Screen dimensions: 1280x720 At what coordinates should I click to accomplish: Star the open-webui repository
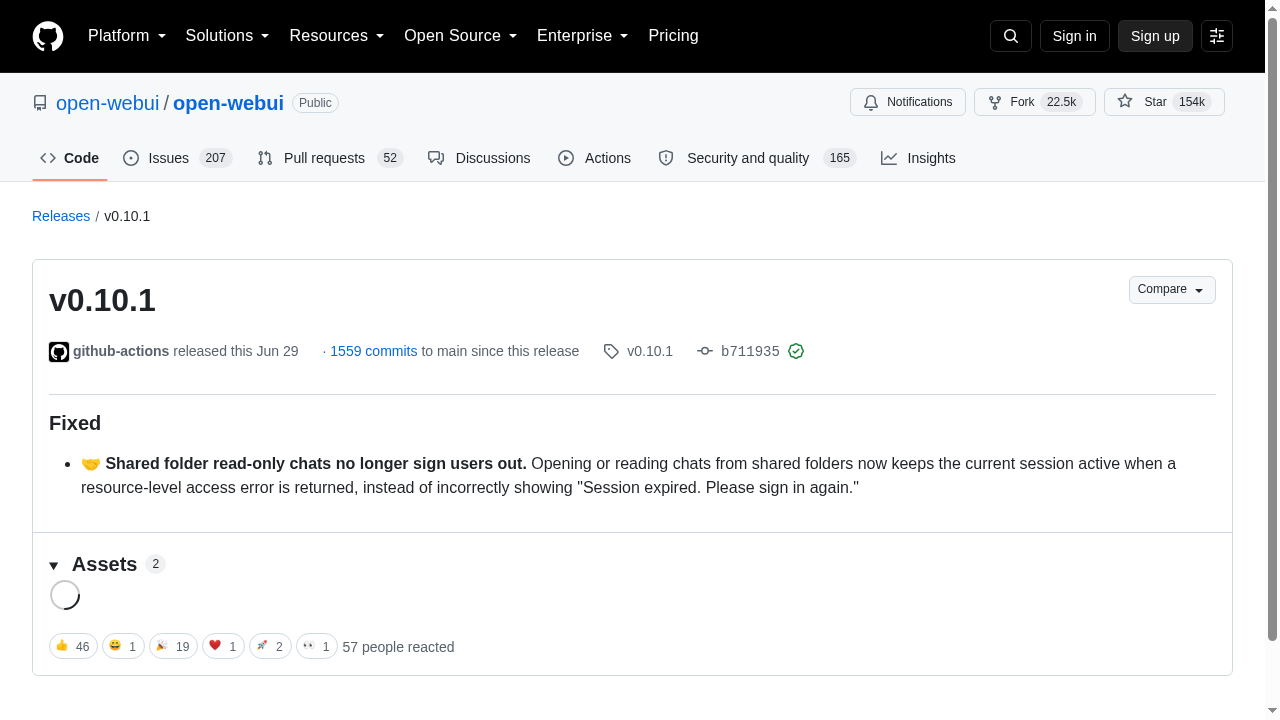coord(1164,102)
